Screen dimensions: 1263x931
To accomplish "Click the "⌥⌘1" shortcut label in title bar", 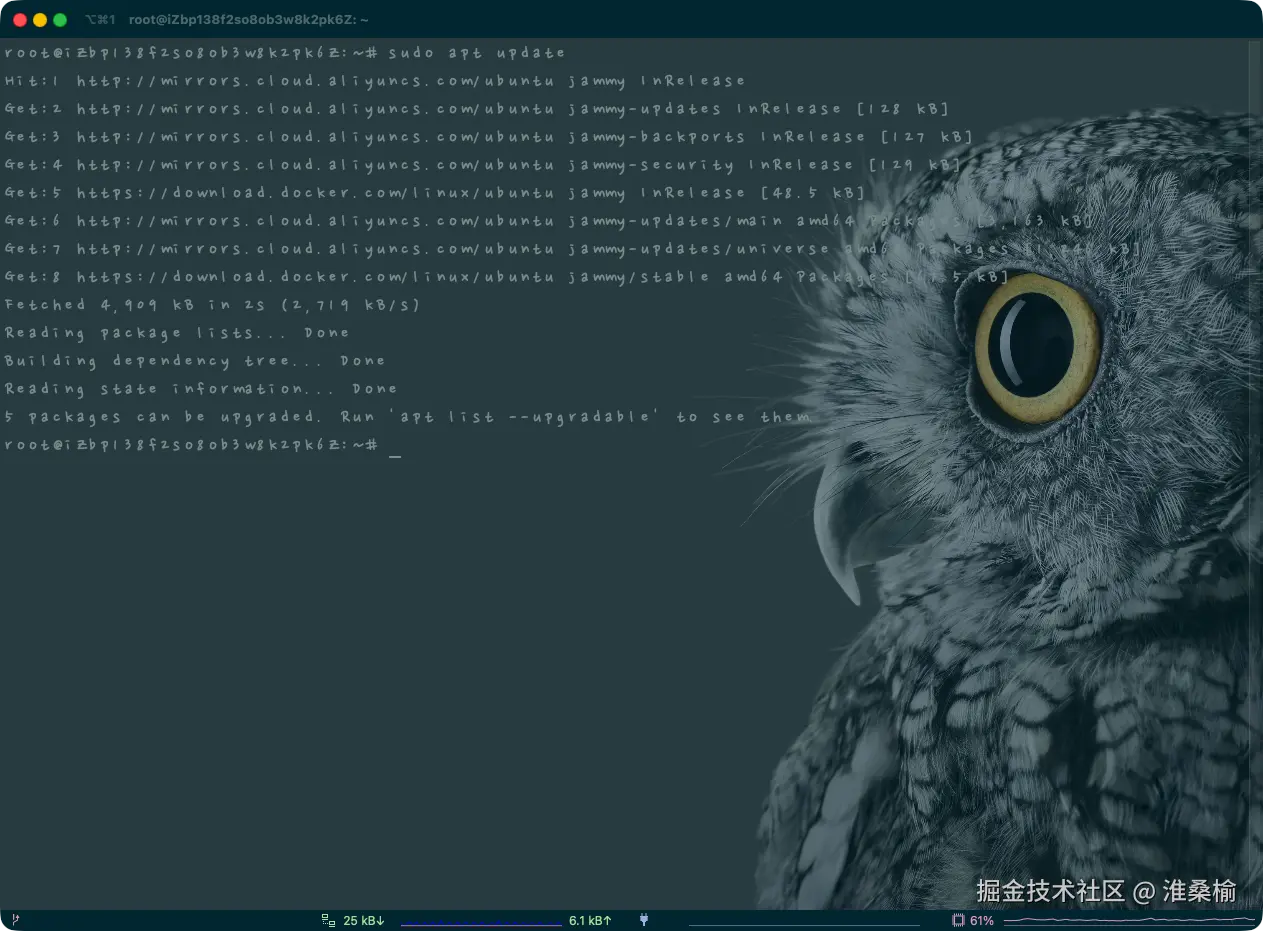I will point(100,20).
